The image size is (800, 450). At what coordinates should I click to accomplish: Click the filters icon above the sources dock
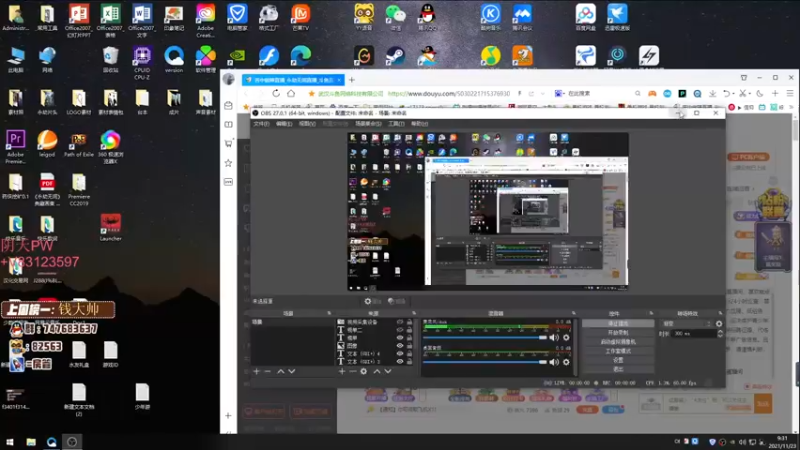396,302
